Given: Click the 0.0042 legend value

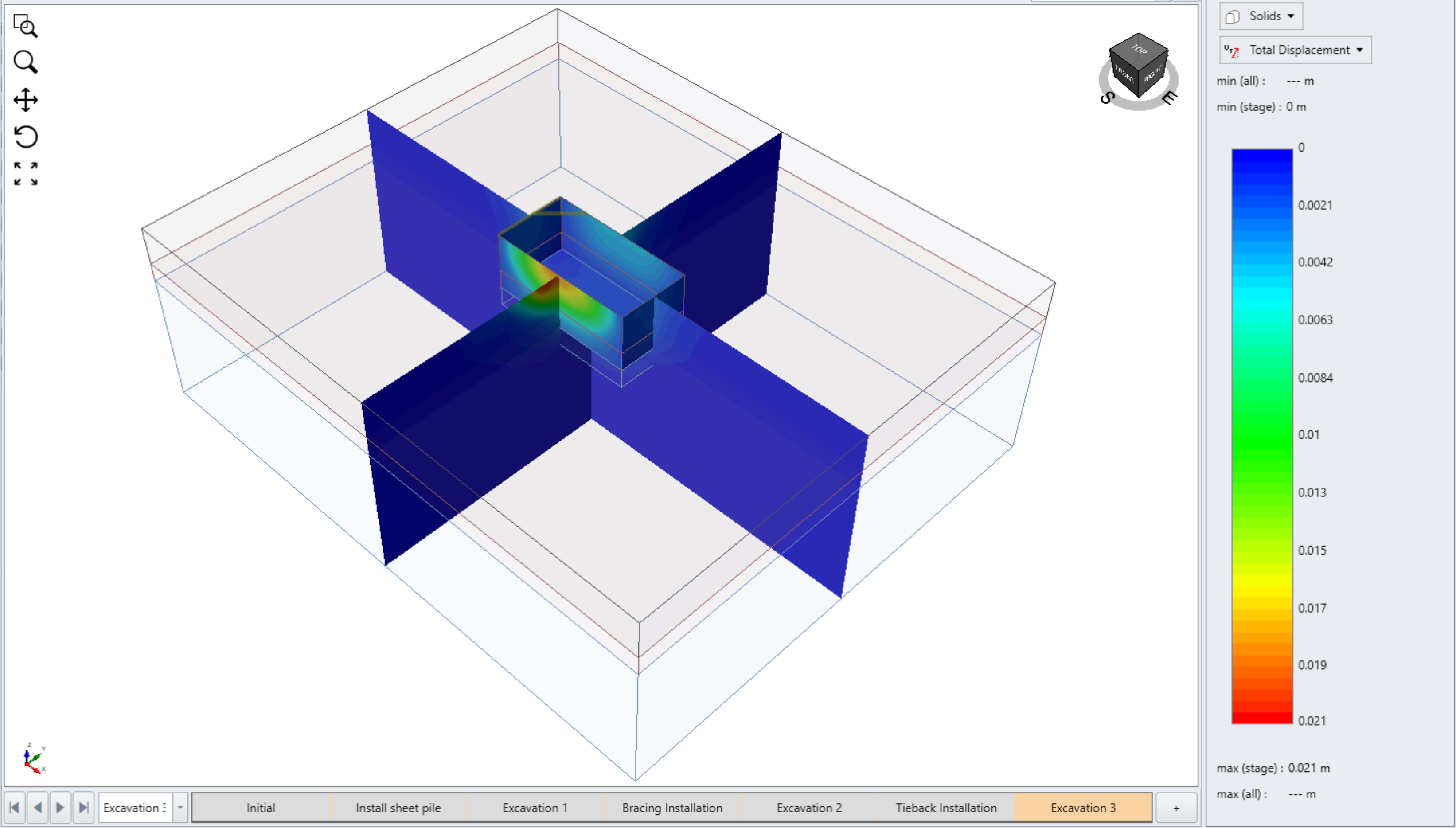Looking at the screenshot, I should [x=1315, y=262].
